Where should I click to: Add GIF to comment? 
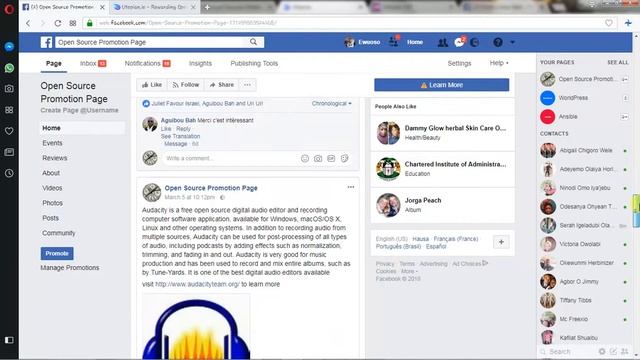tap(331, 158)
